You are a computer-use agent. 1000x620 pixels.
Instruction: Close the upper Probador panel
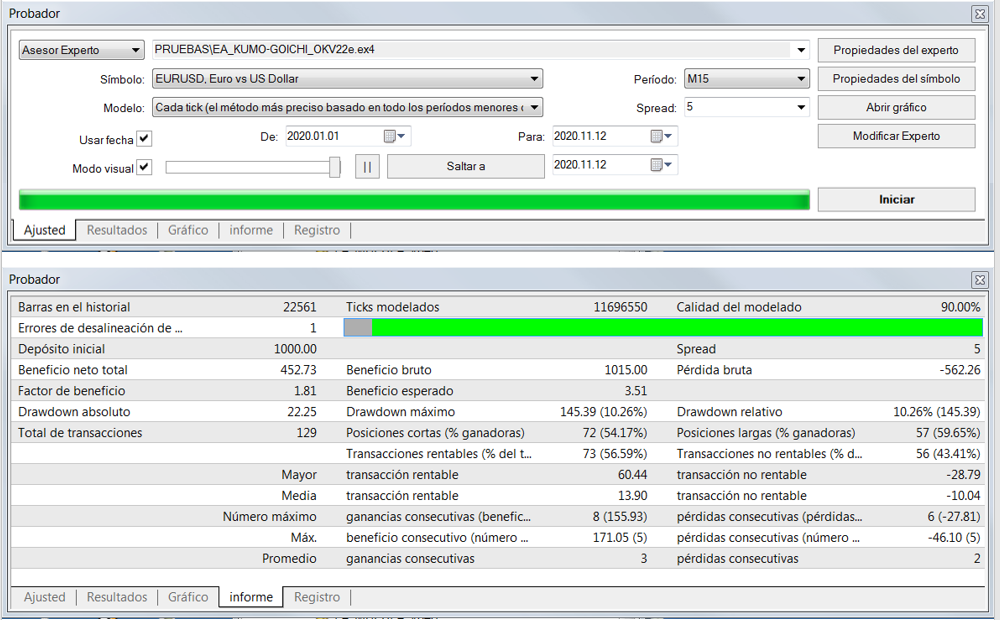coord(980,13)
